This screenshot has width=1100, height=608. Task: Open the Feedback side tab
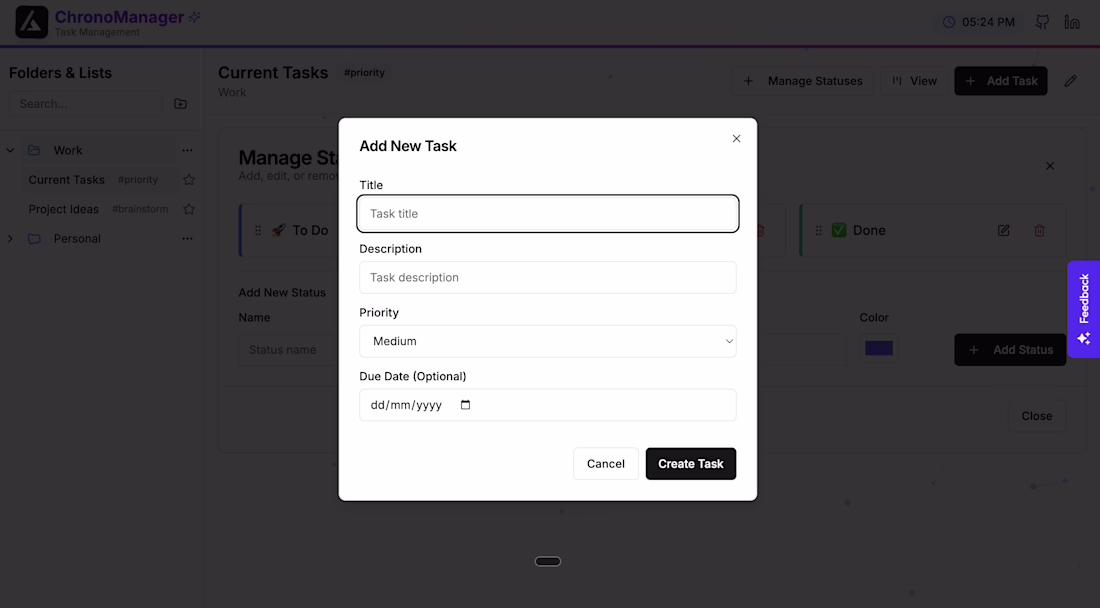(1084, 309)
